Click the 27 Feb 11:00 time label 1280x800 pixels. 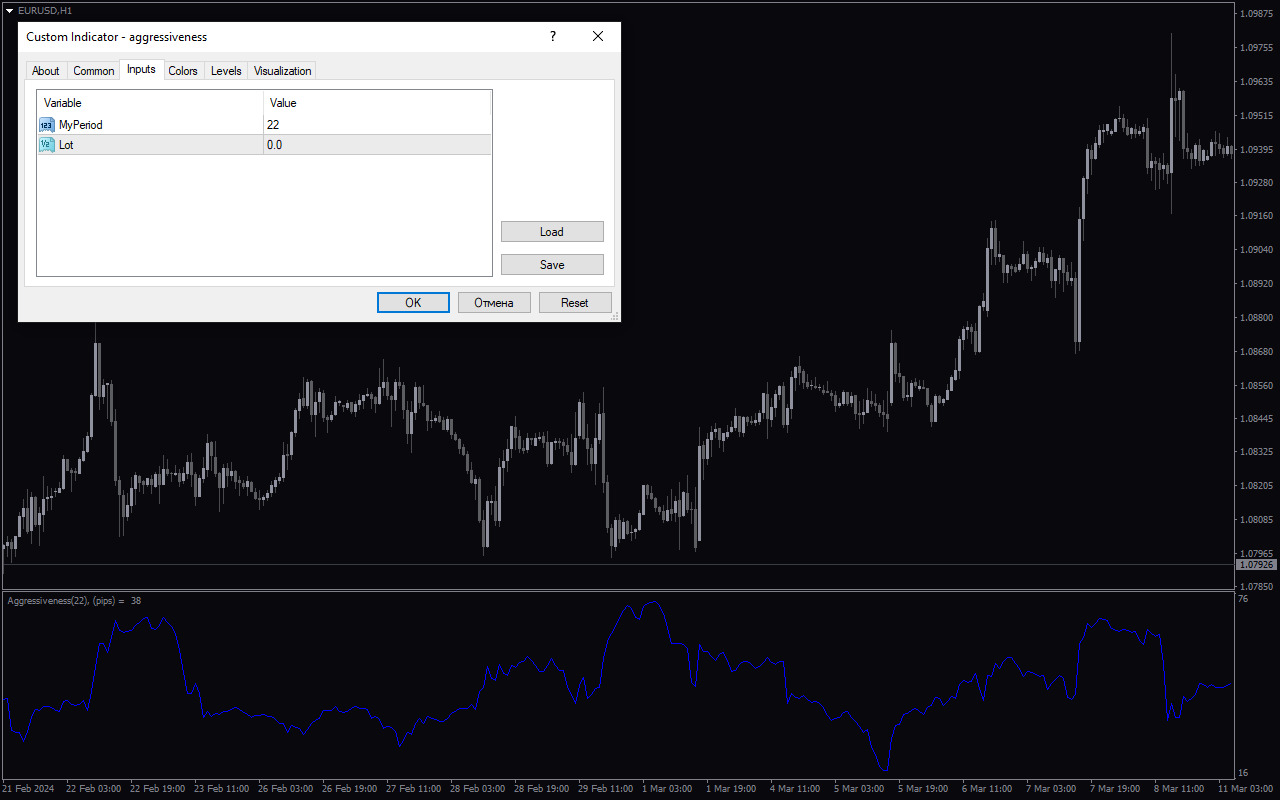pyautogui.click(x=412, y=789)
